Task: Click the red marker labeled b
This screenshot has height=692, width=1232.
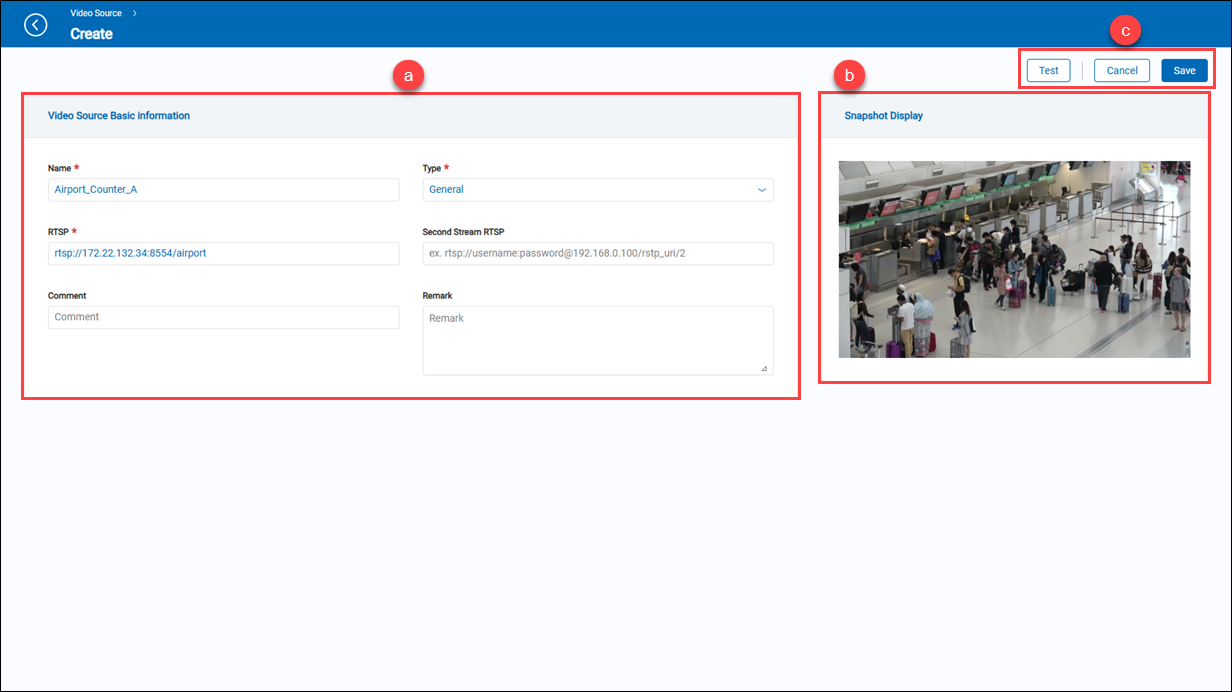Action: (849, 75)
